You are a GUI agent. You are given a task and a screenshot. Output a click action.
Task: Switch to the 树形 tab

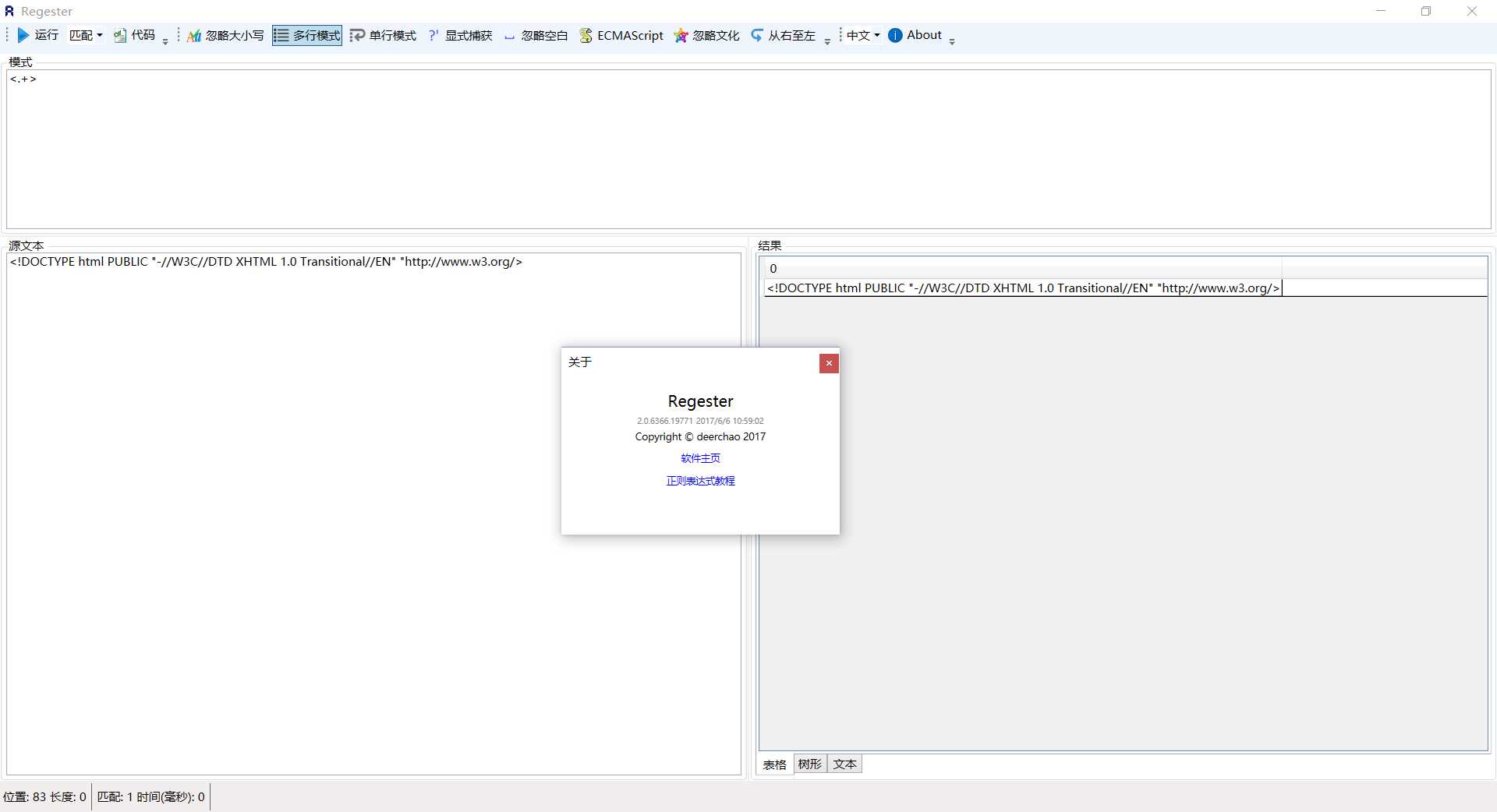[x=810, y=764]
